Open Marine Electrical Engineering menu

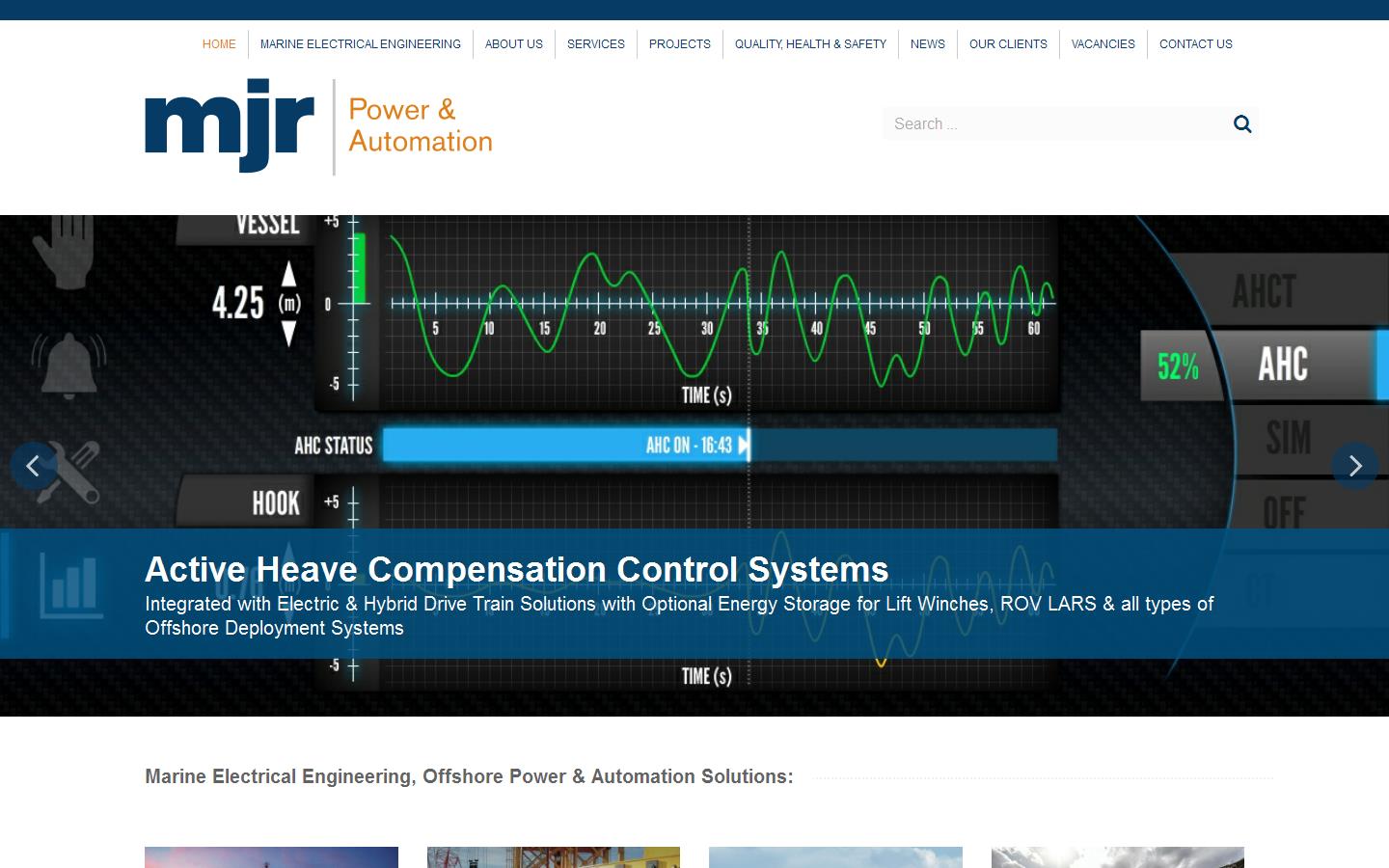(360, 44)
